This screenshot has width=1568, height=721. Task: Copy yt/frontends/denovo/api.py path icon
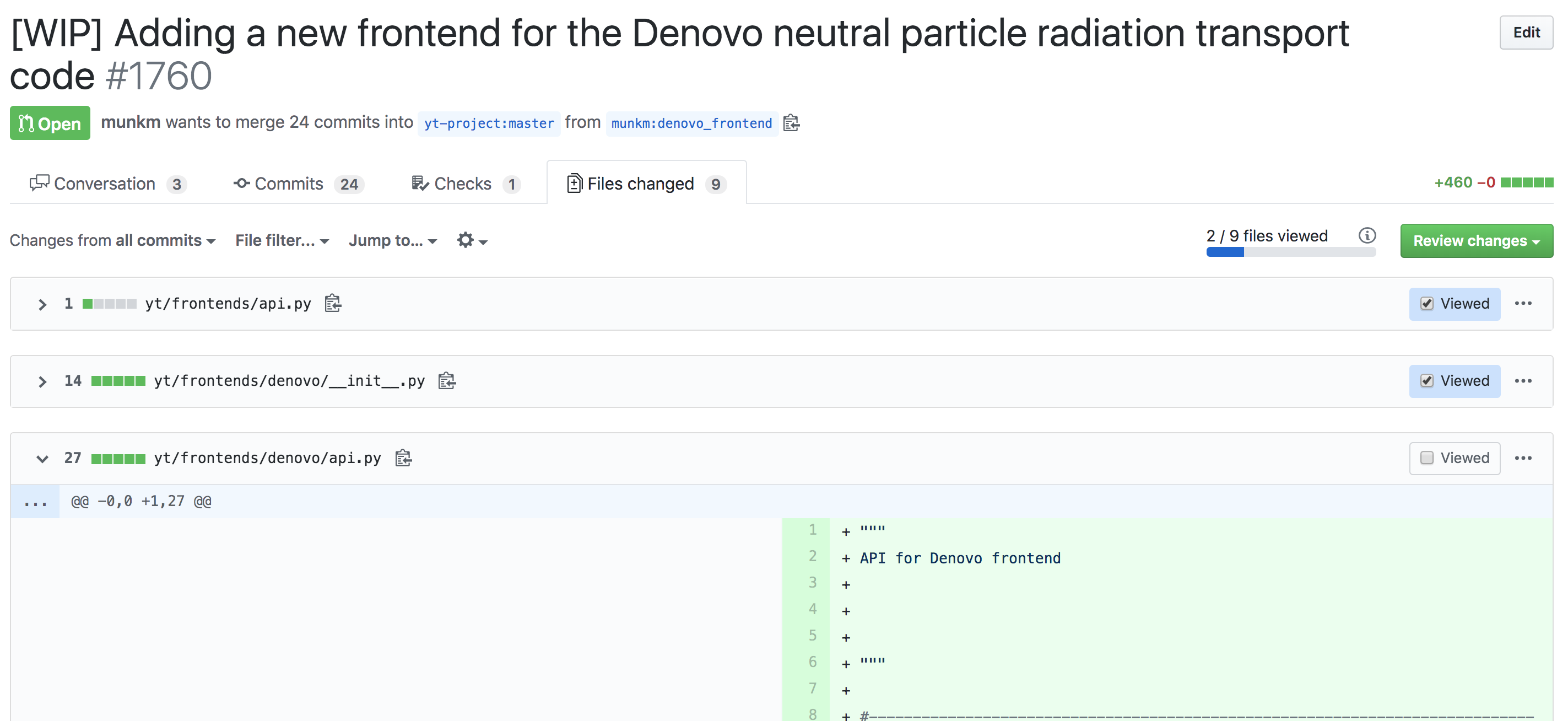pyautogui.click(x=403, y=458)
